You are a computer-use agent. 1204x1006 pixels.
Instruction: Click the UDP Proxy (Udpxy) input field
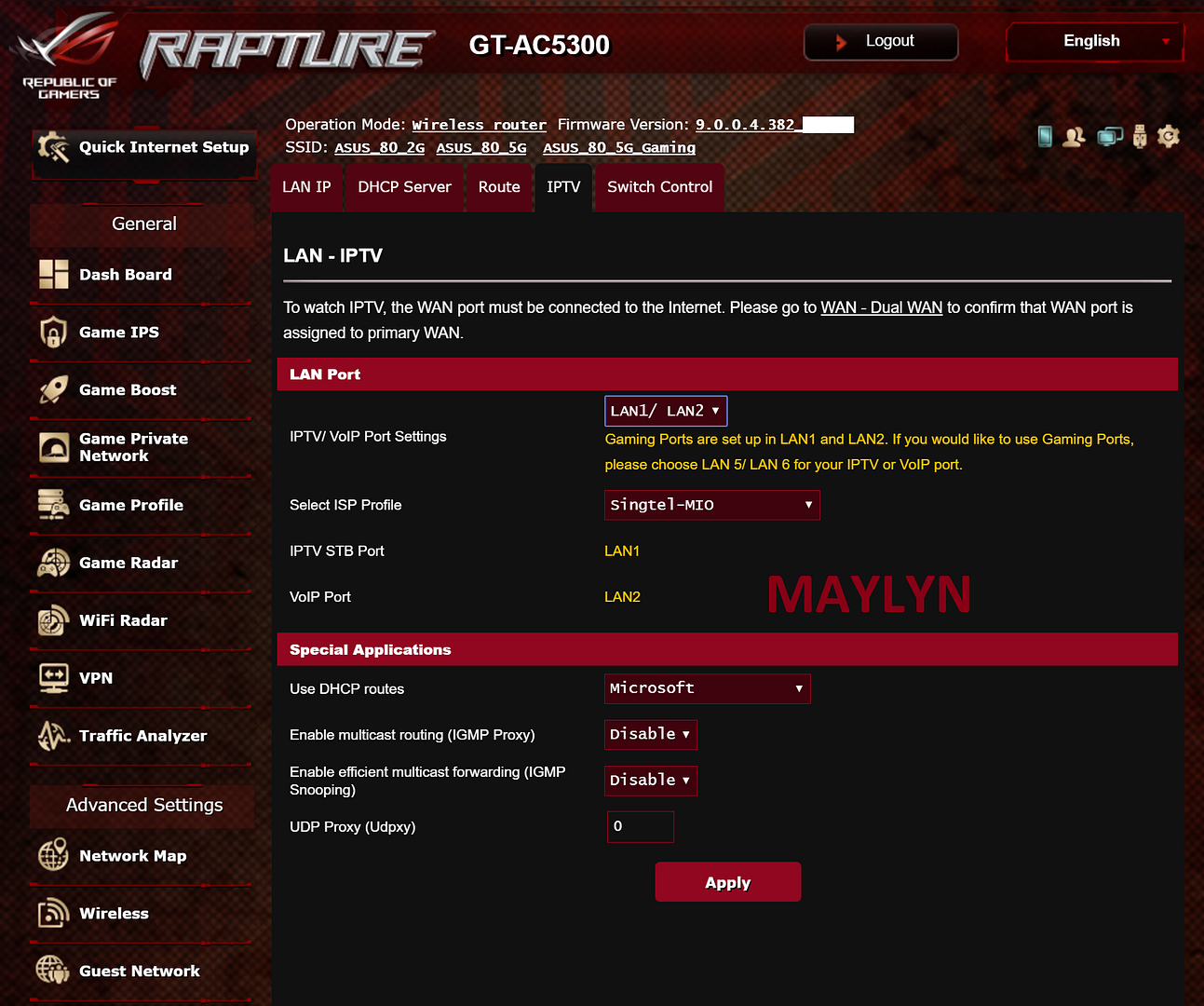pos(641,826)
